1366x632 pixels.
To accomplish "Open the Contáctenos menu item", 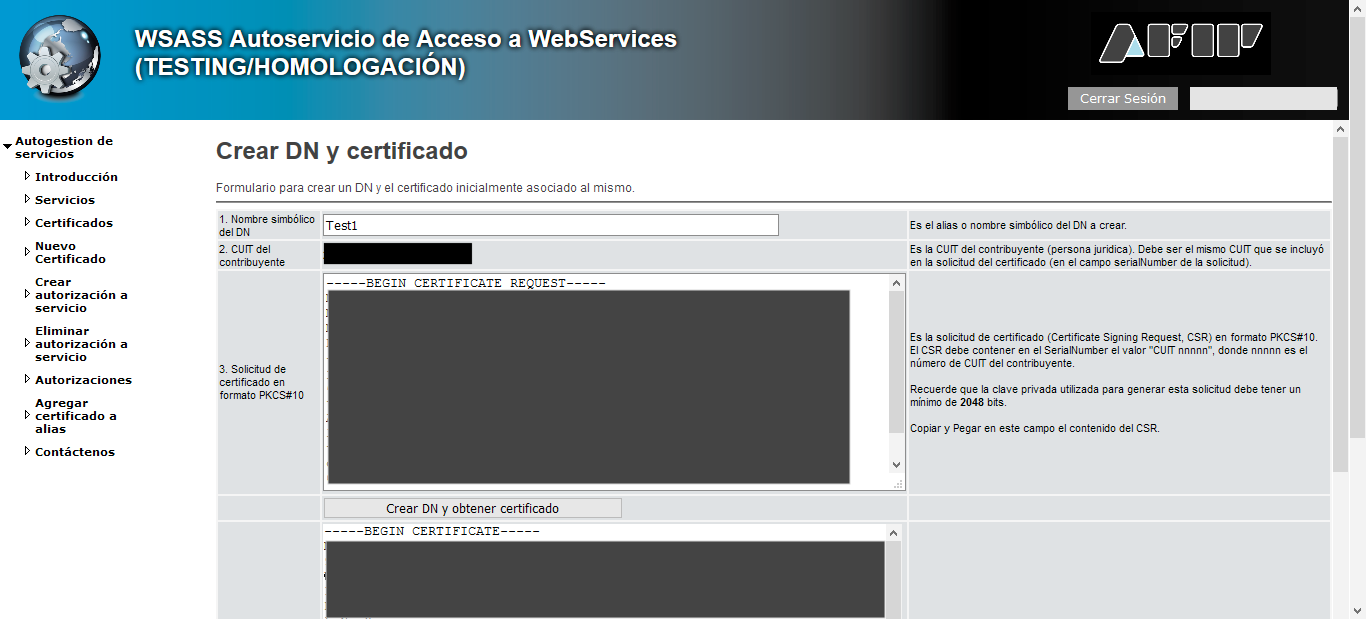I will click(x=75, y=452).
